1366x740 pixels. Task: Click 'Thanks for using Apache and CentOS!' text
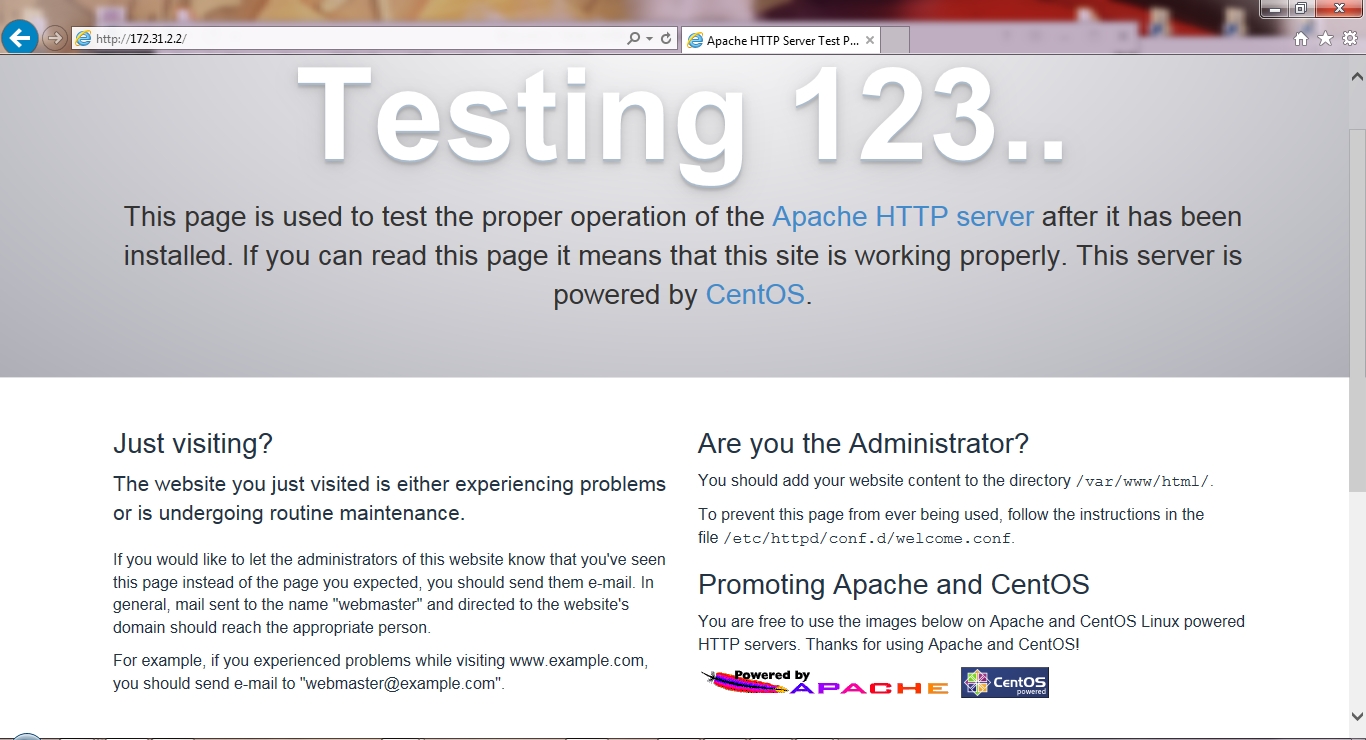point(943,645)
